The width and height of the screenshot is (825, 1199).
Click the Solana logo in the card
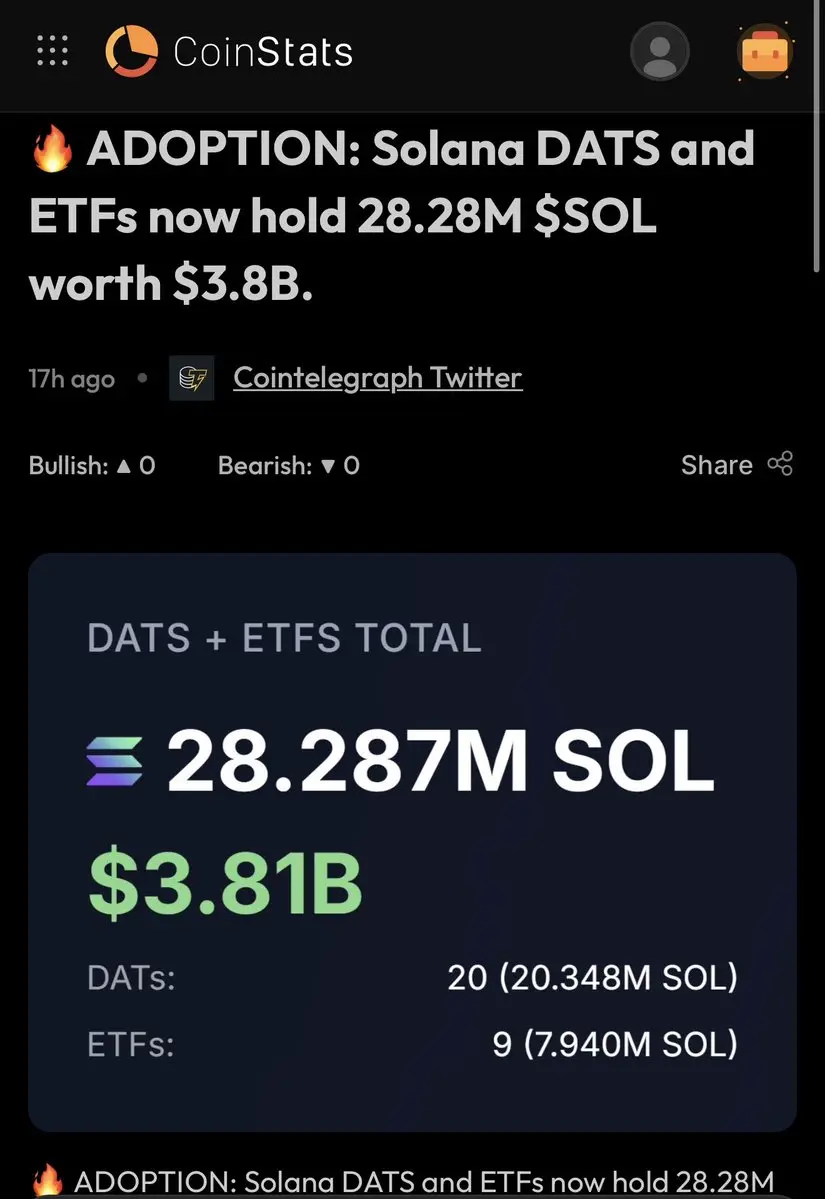(x=116, y=765)
